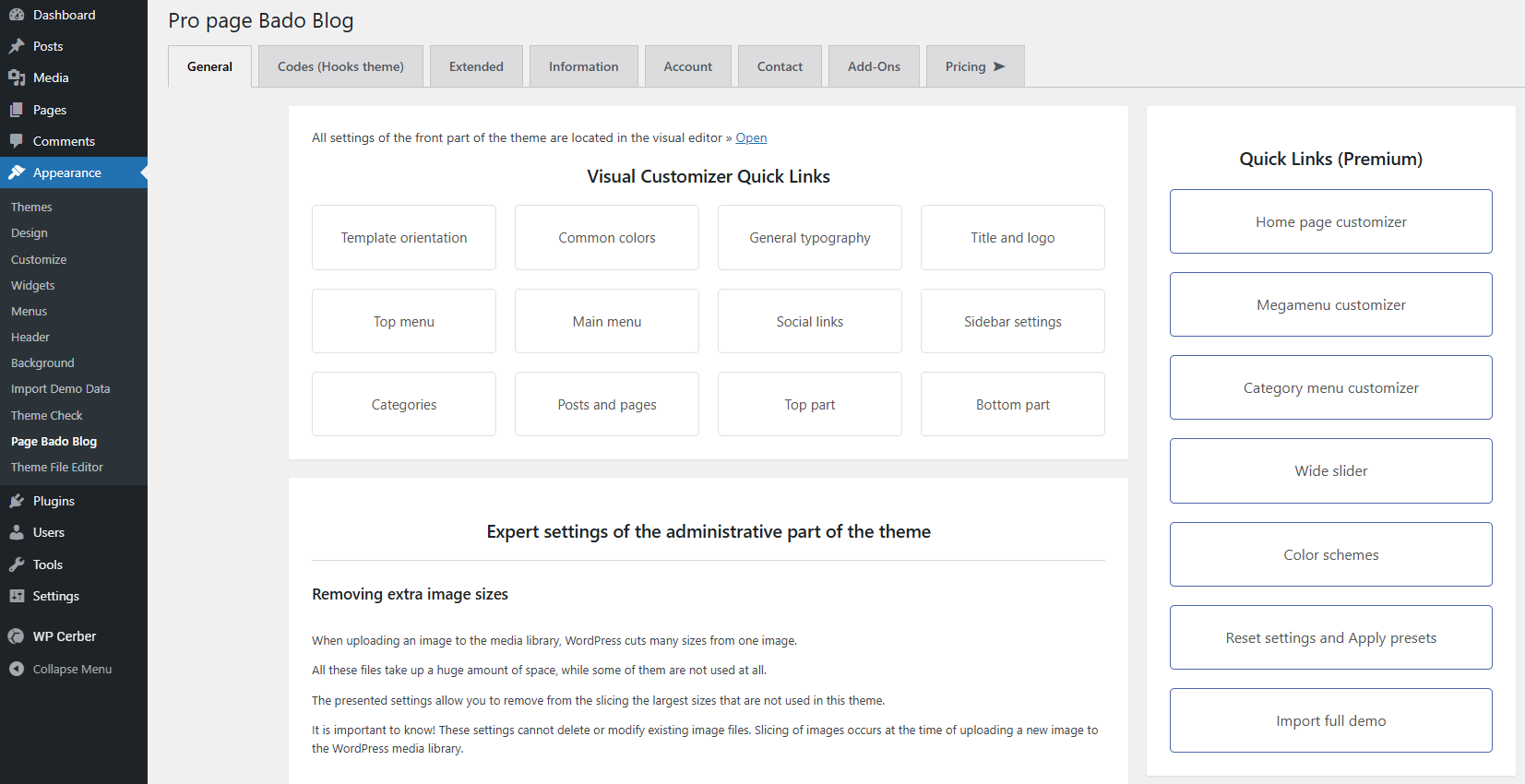
Task: Click the Posts and pages button
Action: (x=607, y=404)
